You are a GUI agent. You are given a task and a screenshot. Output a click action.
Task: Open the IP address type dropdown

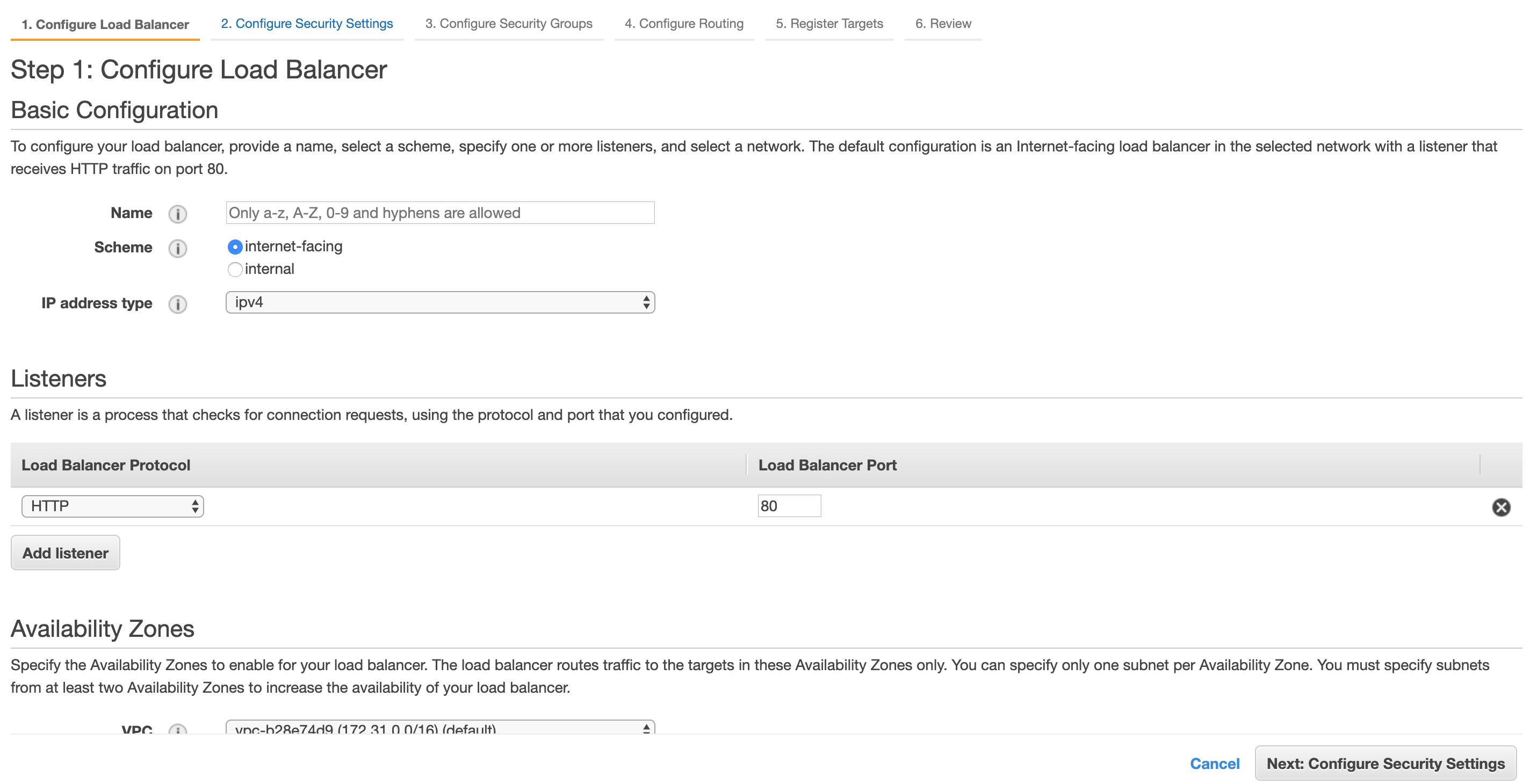tap(439, 303)
